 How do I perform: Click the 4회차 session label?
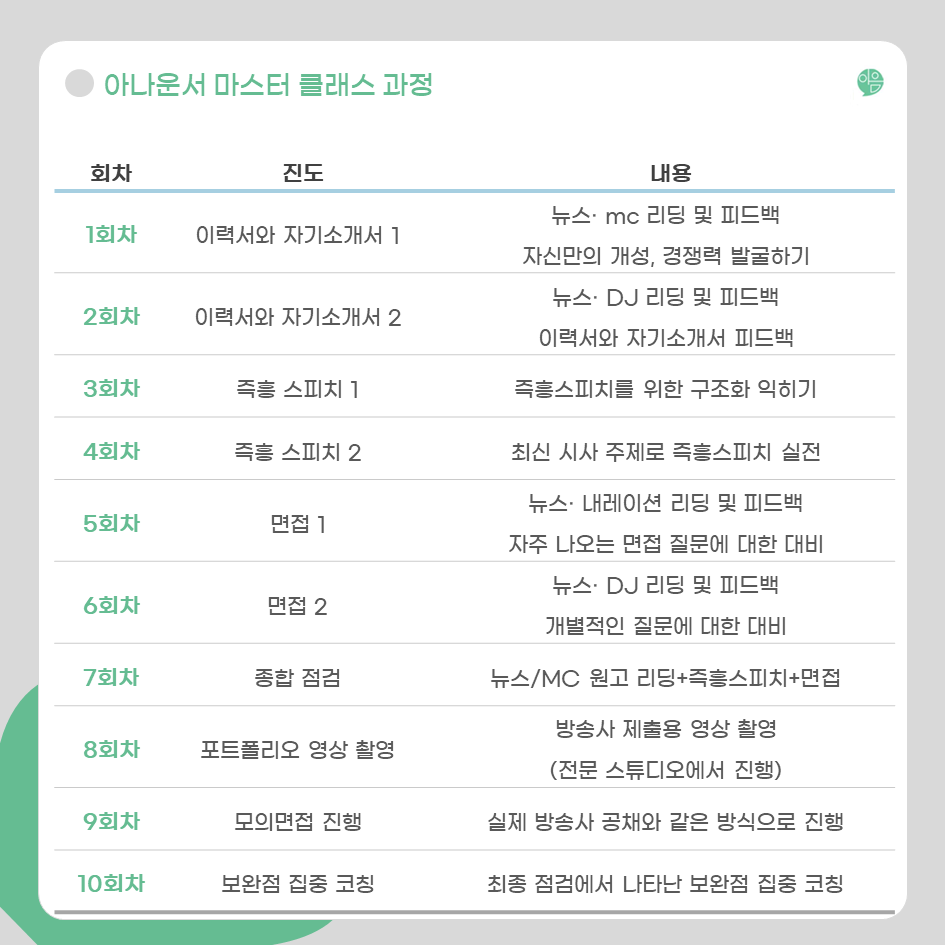coord(111,451)
